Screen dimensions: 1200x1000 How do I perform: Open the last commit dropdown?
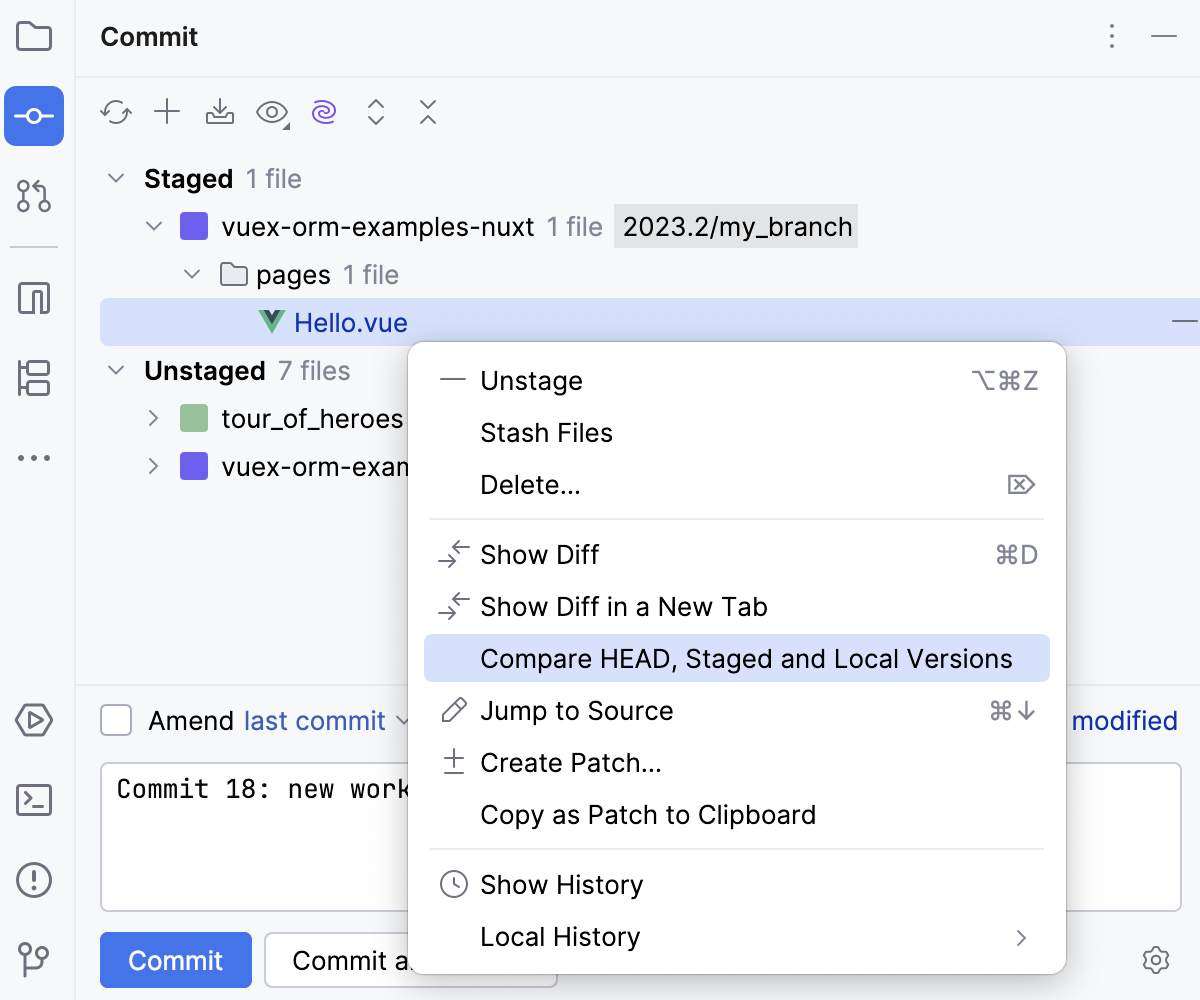click(327, 721)
